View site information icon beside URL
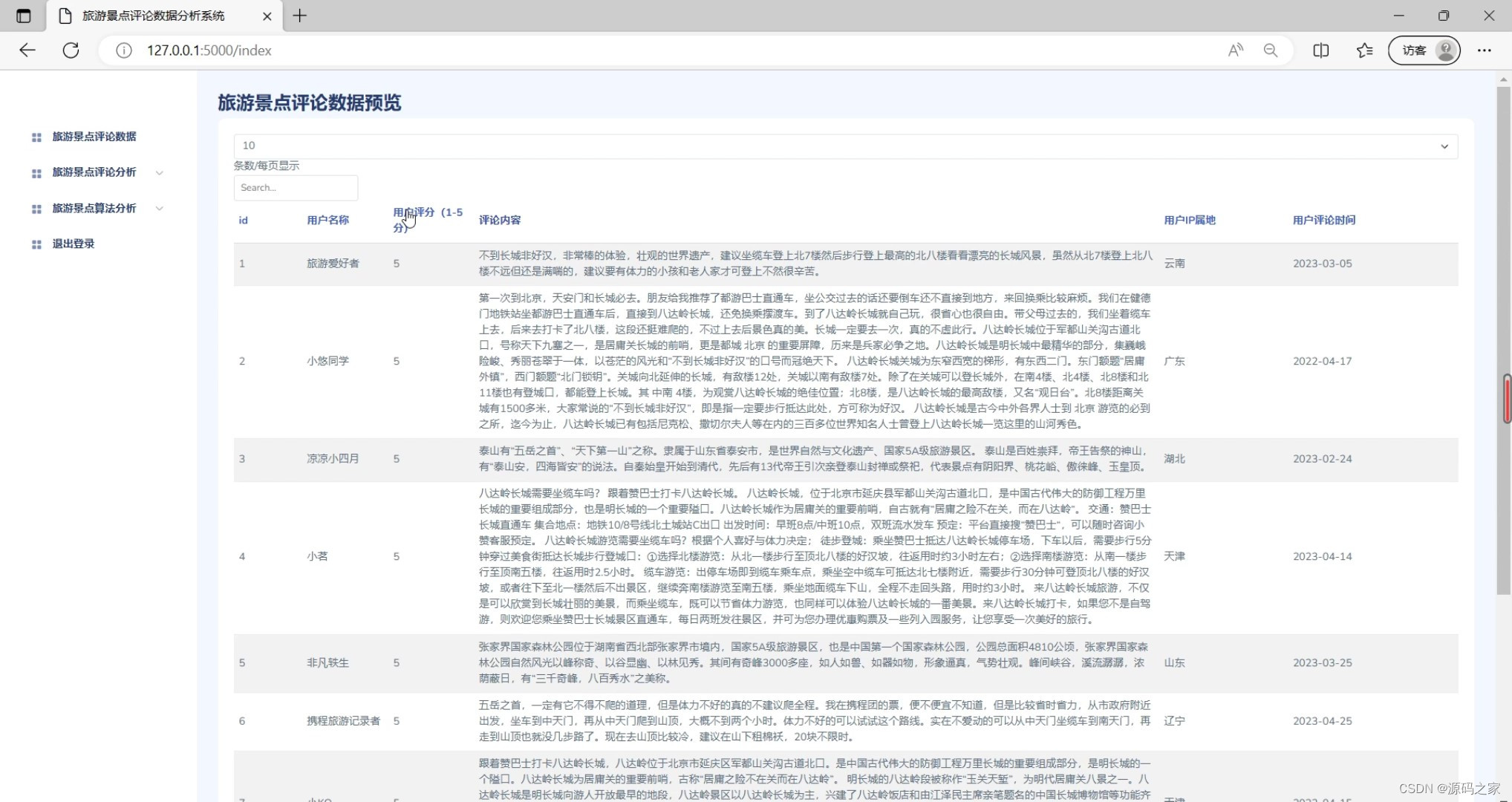Screen dimensions: 1512x802 (124, 50)
